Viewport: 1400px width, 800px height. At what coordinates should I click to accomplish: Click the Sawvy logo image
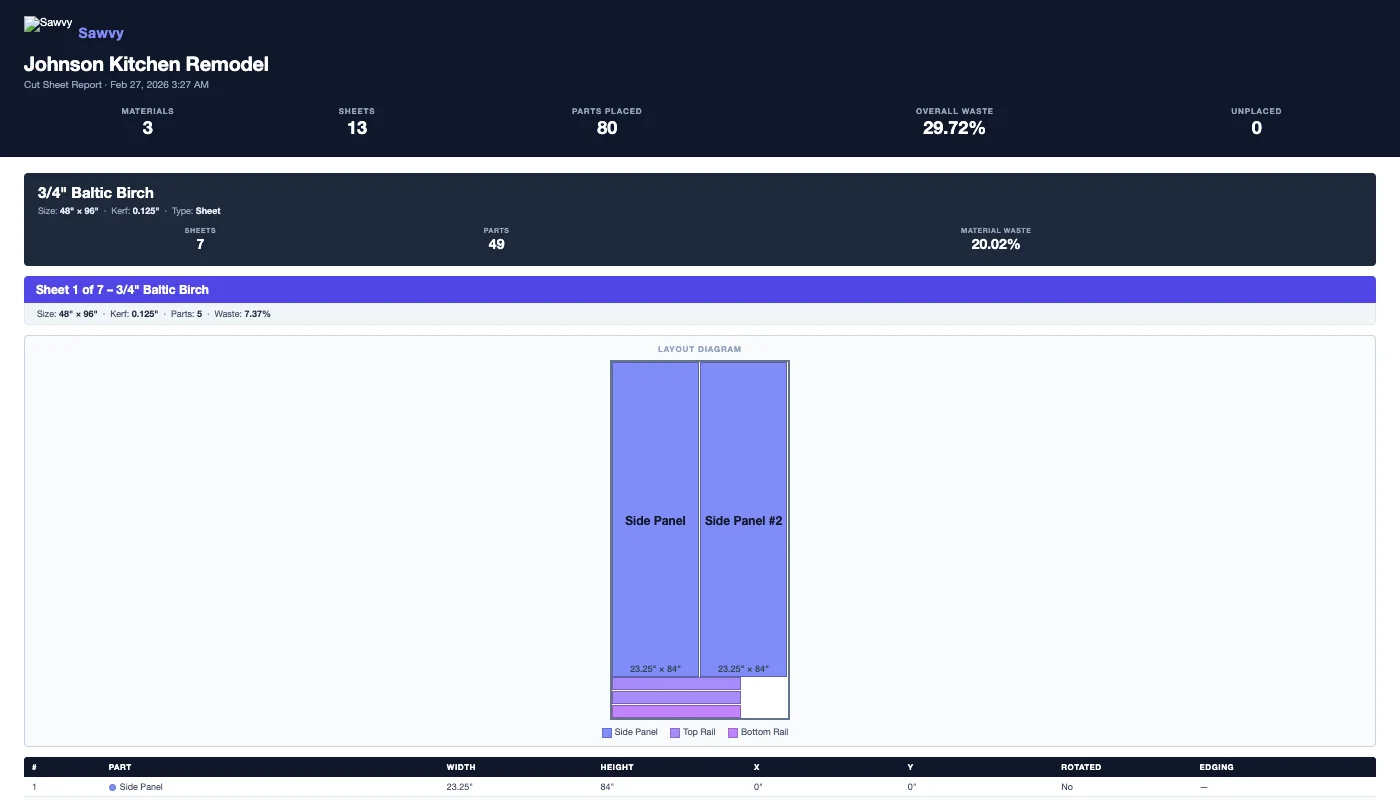pos(46,24)
